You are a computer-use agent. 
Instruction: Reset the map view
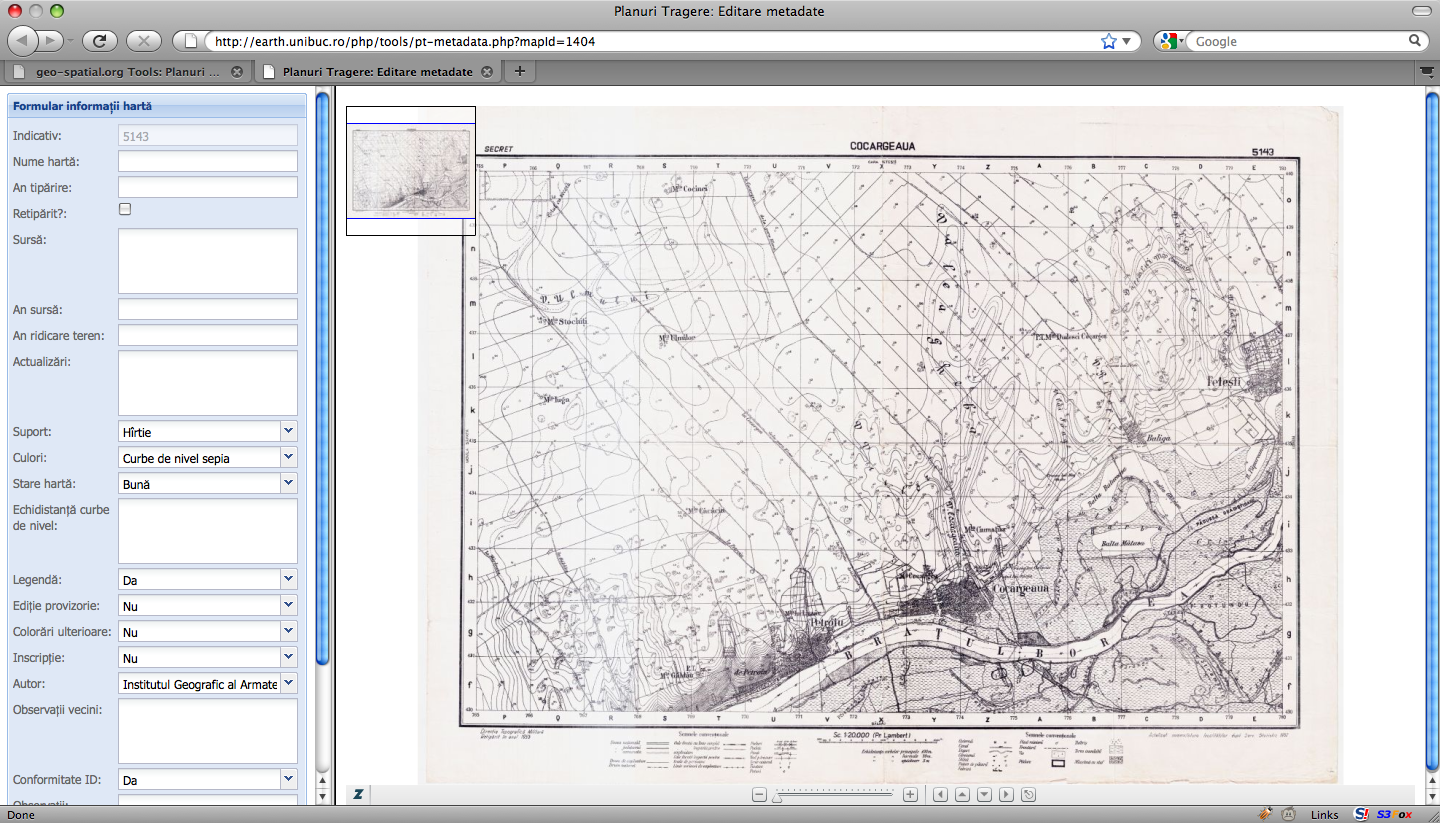[1028, 795]
